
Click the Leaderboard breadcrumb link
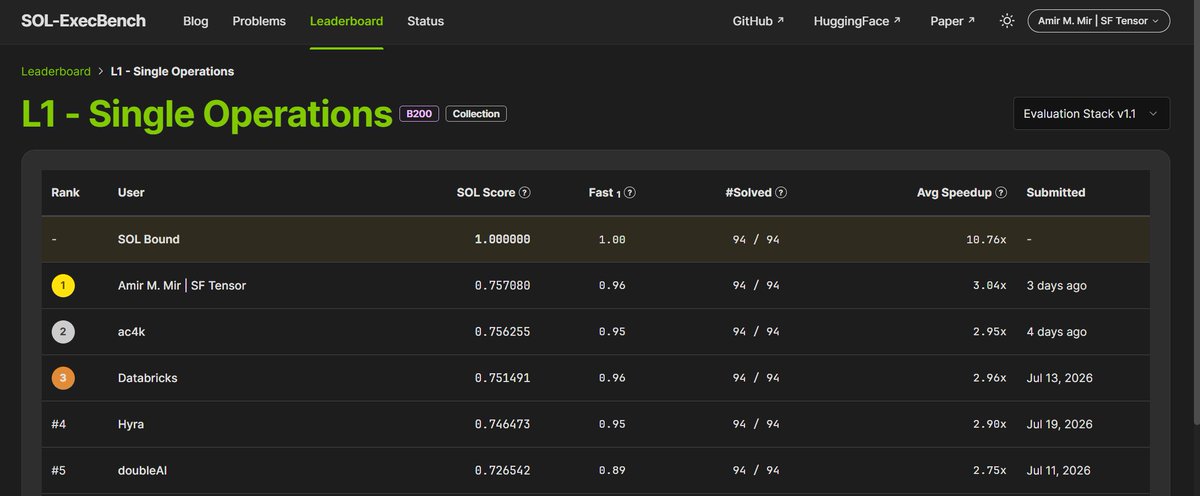(x=56, y=72)
